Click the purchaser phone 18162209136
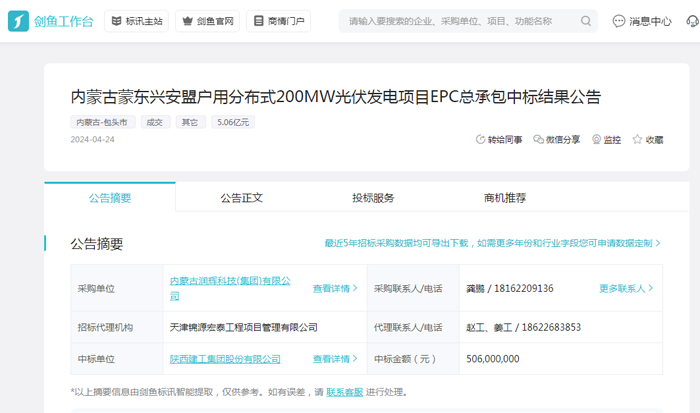This screenshot has width=700, height=413. click(x=524, y=288)
